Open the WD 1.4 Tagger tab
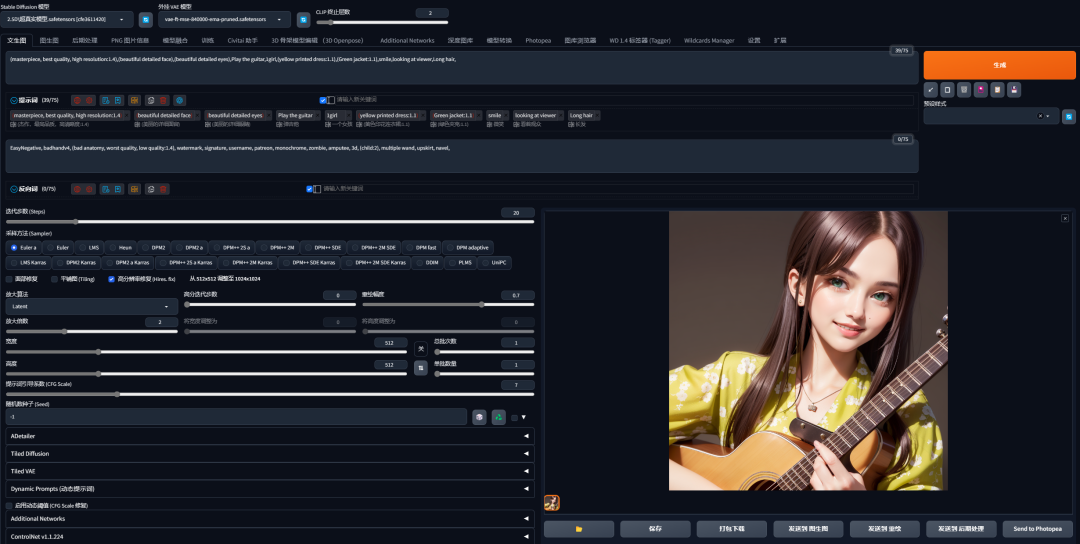The height and width of the screenshot is (544, 1080). 640,41
